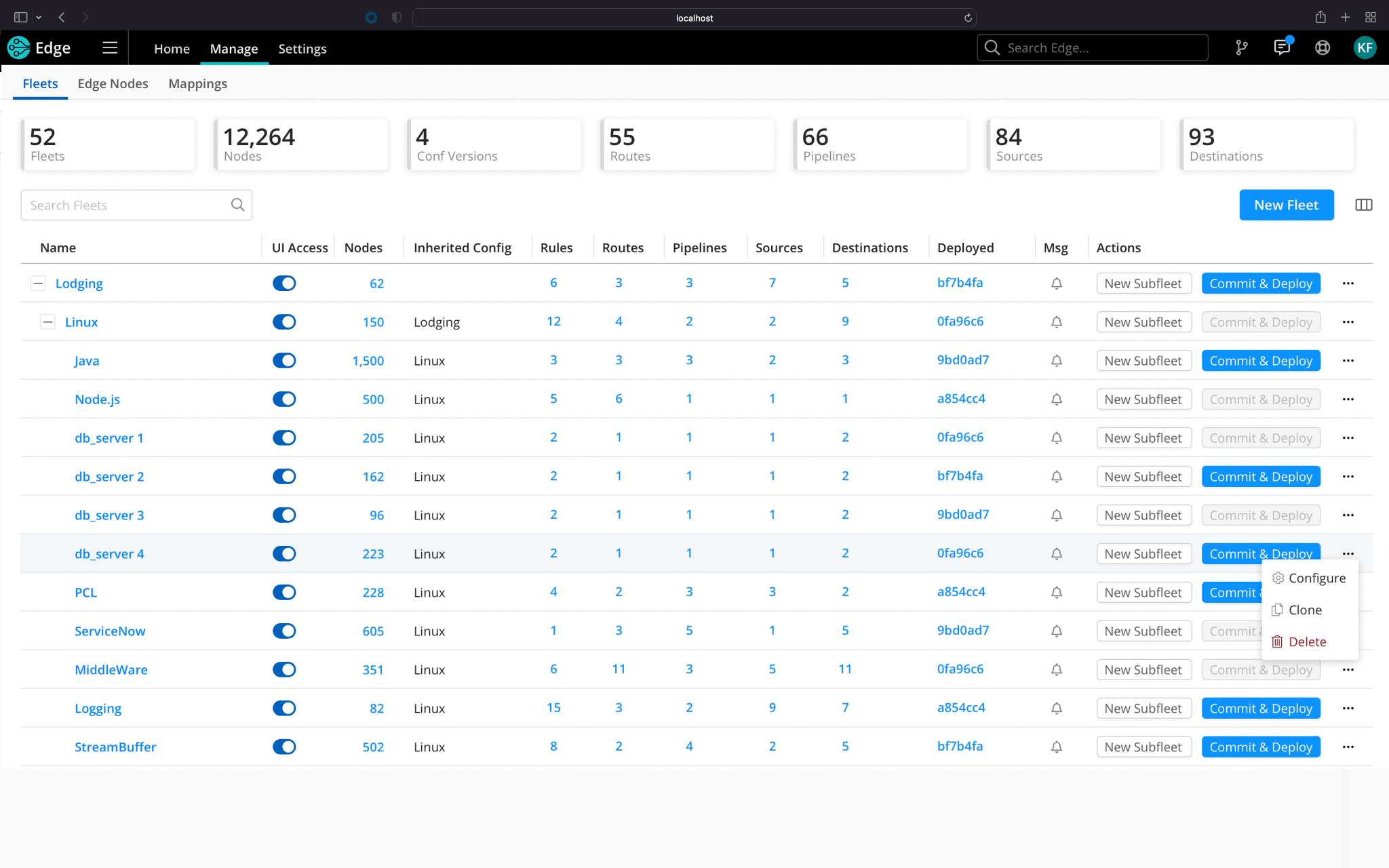1389x868 pixels.
Task: Turn off UI Access for Logging
Action: pyautogui.click(x=284, y=709)
